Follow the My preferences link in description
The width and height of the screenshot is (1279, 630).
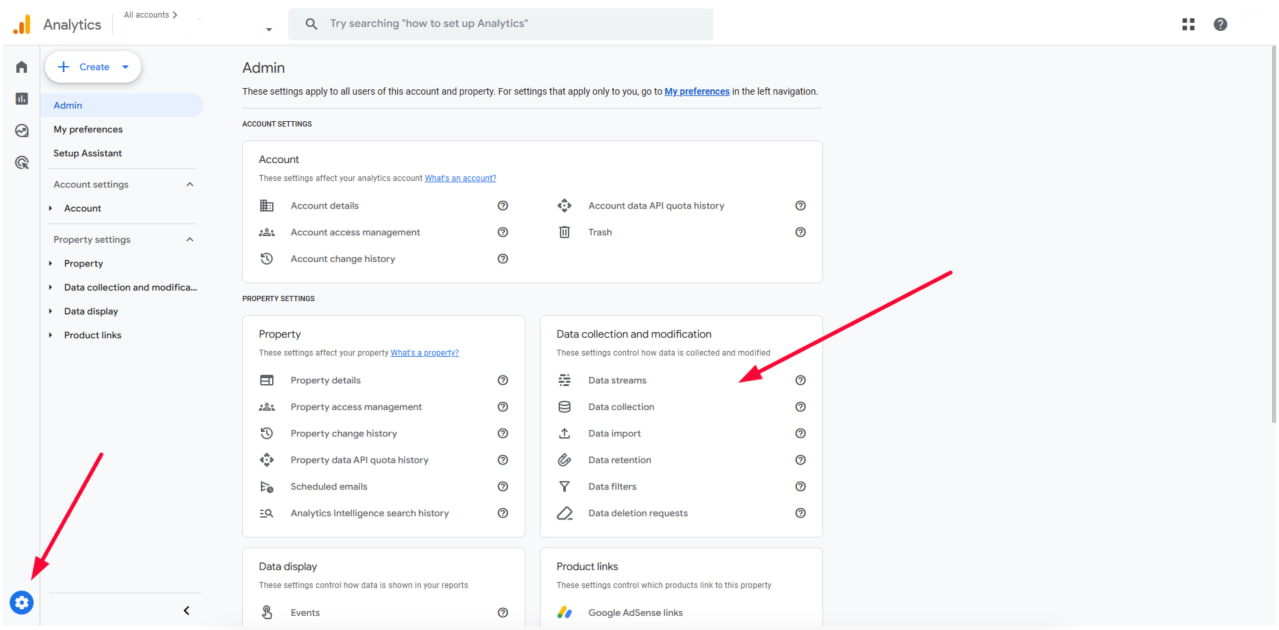pos(697,91)
